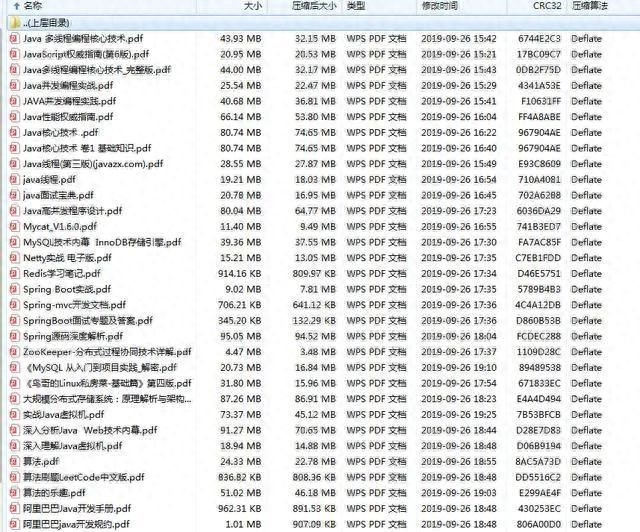Click PDF icon of 深入理解Java虚拟机.pdf

pyautogui.click(x=14, y=446)
